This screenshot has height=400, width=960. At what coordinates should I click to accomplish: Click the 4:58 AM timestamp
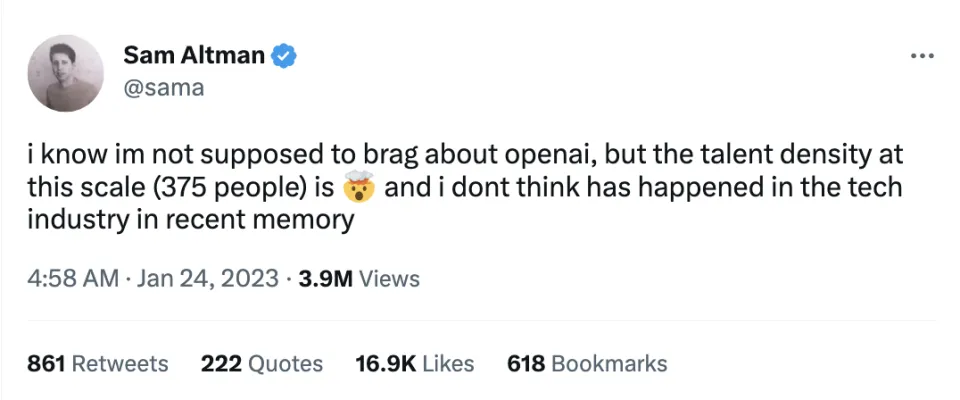(73, 279)
